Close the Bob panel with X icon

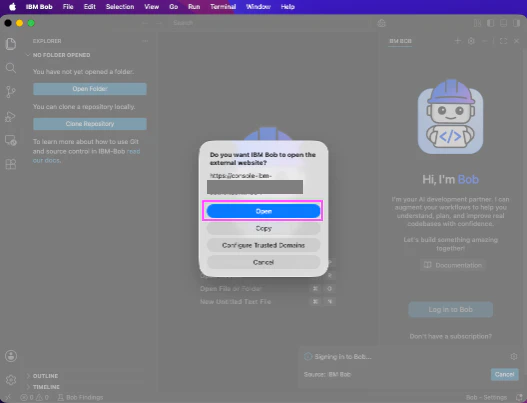(x=517, y=41)
